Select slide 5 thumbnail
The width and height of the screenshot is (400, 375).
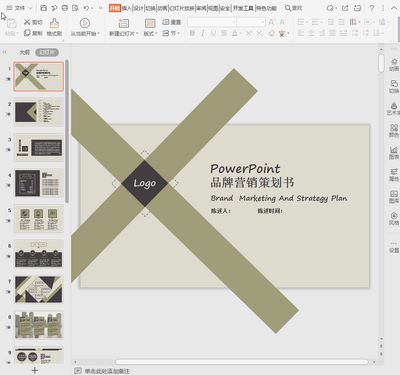38,219
